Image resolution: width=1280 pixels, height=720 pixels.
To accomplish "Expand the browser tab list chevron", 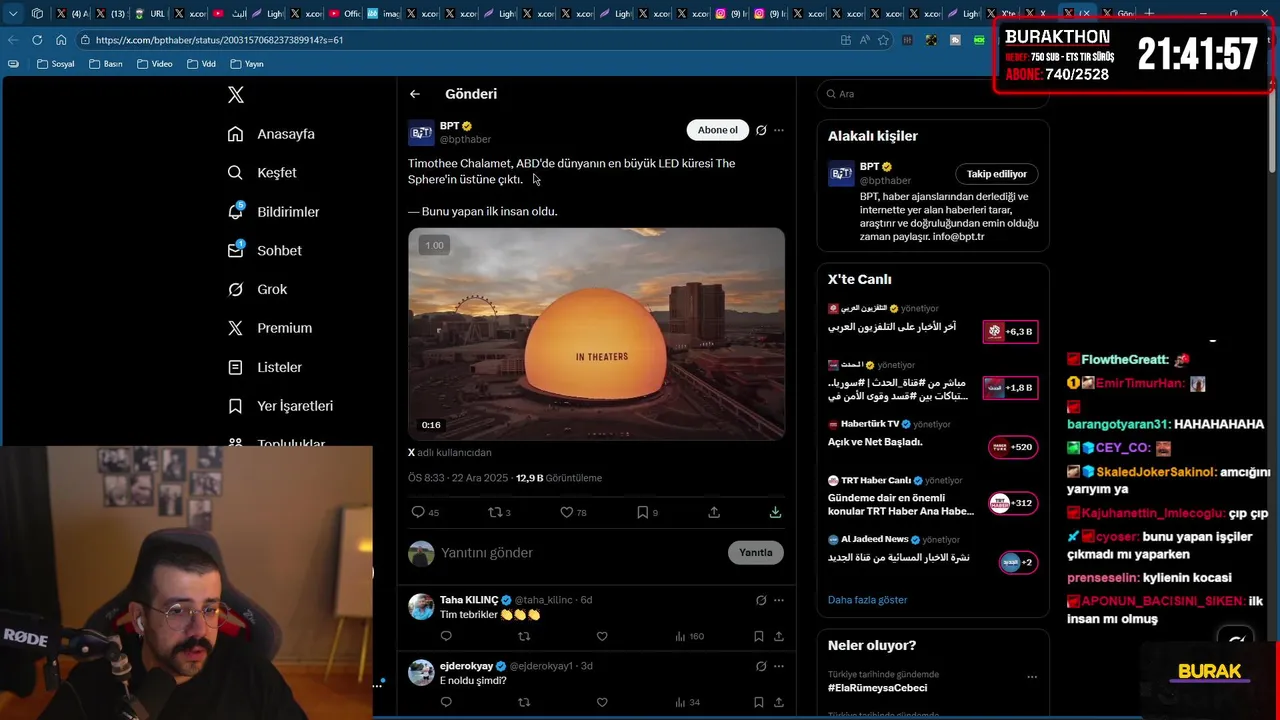I will (14, 14).
